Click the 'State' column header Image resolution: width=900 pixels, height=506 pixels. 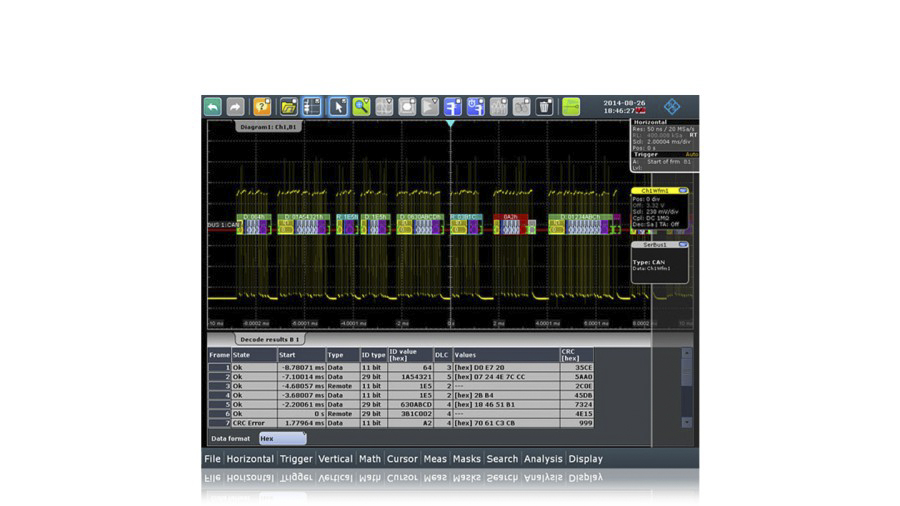pyautogui.click(x=254, y=355)
